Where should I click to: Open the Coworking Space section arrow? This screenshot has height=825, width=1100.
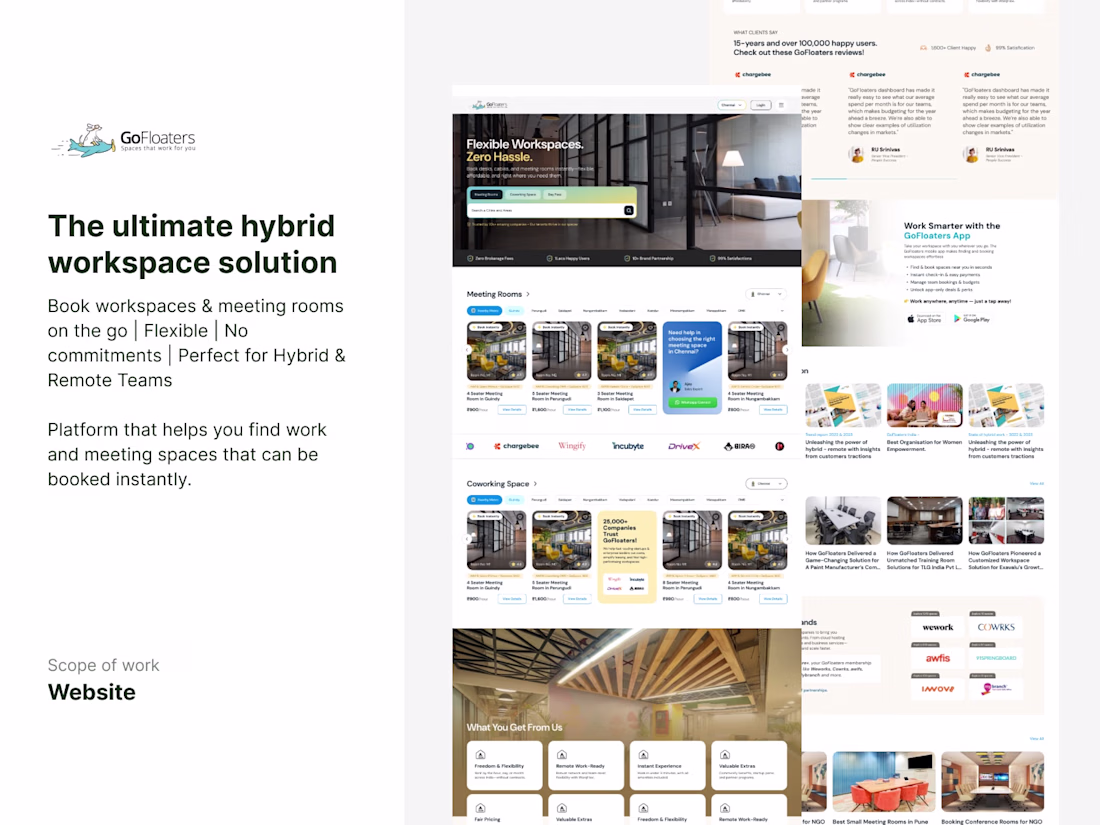pyautogui.click(x=535, y=484)
